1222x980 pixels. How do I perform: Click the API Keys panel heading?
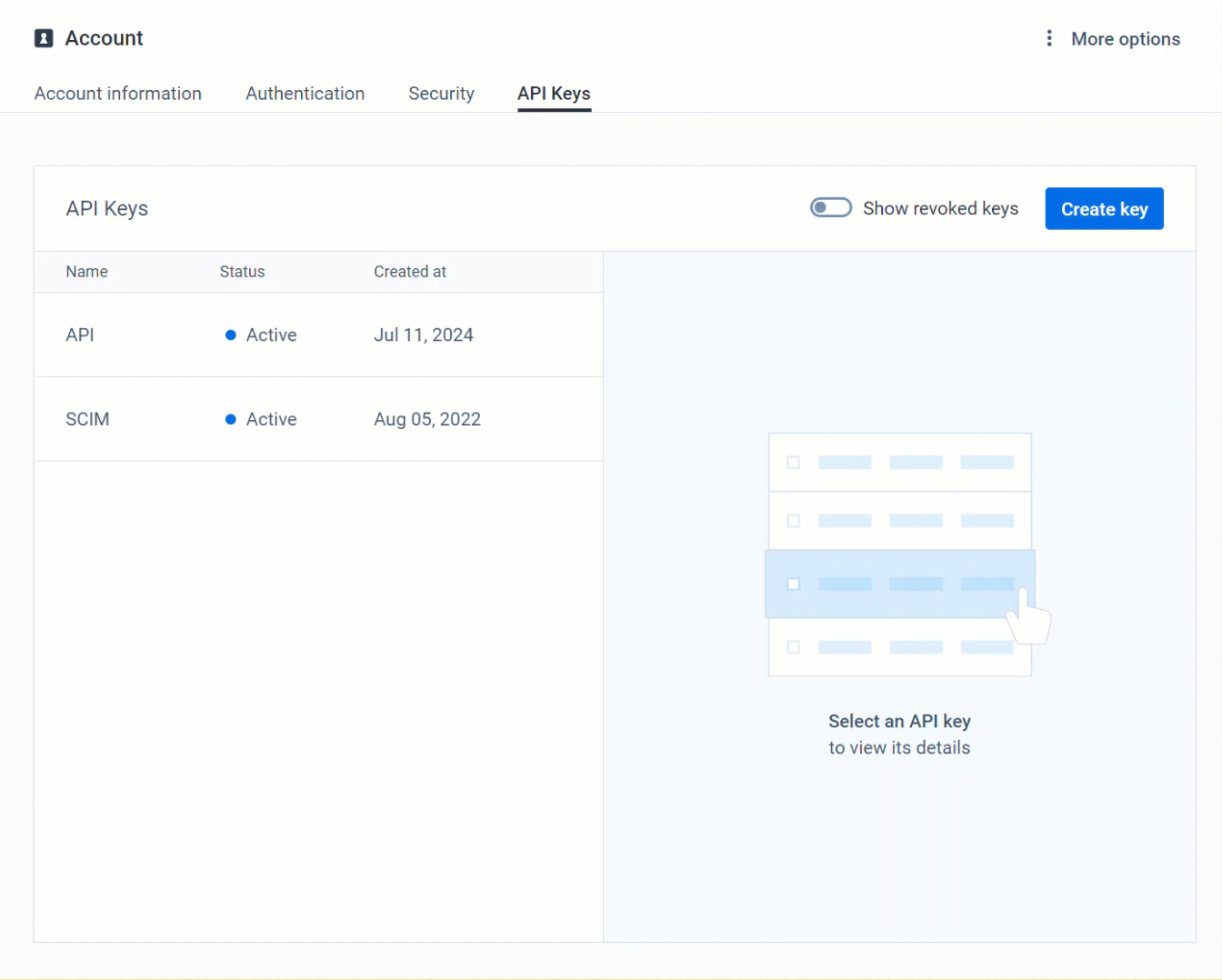(x=106, y=208)
